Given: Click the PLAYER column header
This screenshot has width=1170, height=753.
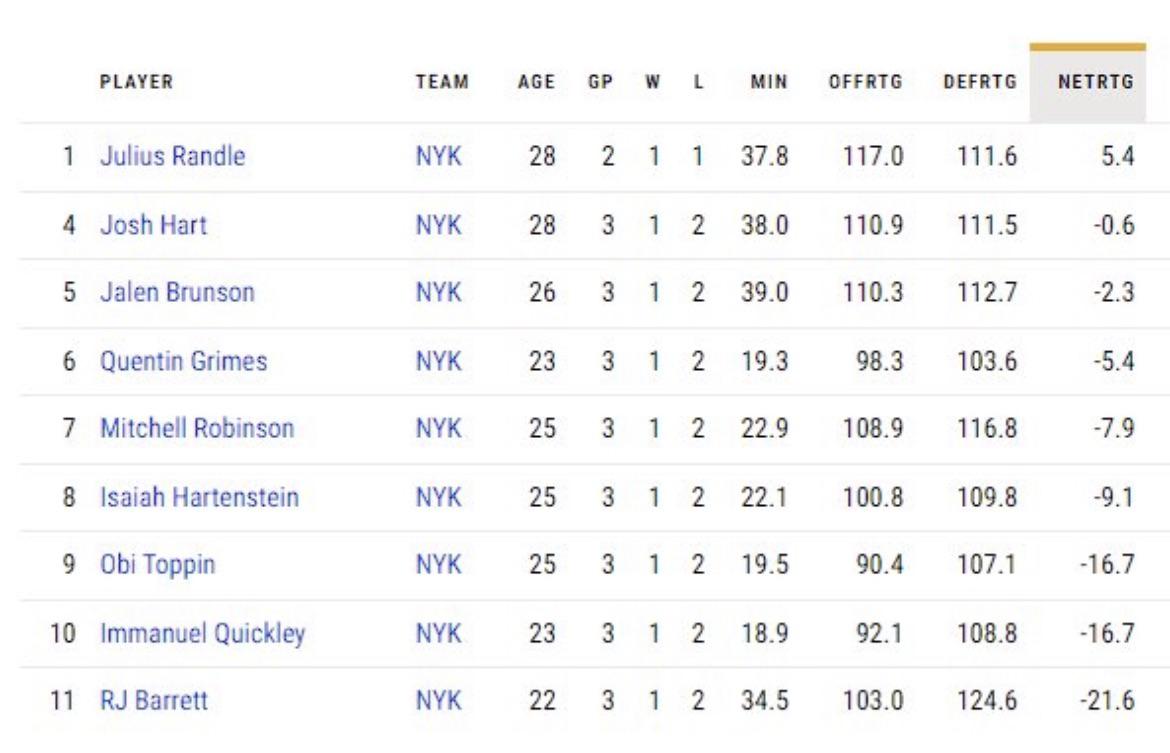Looking at the screenshot, I should click(x=136, y=84).
